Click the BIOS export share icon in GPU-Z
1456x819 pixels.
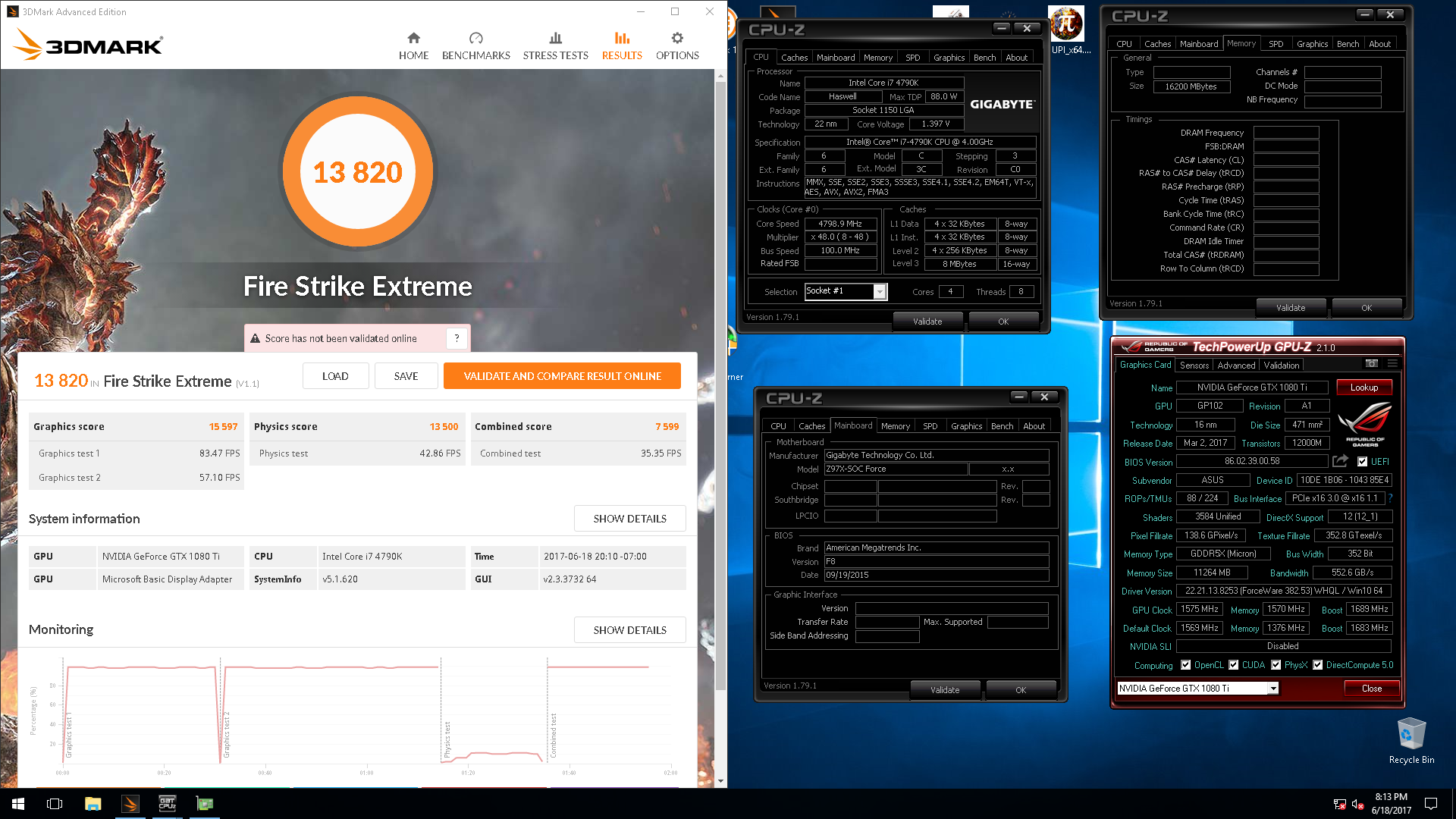(x=1340, y=461)
